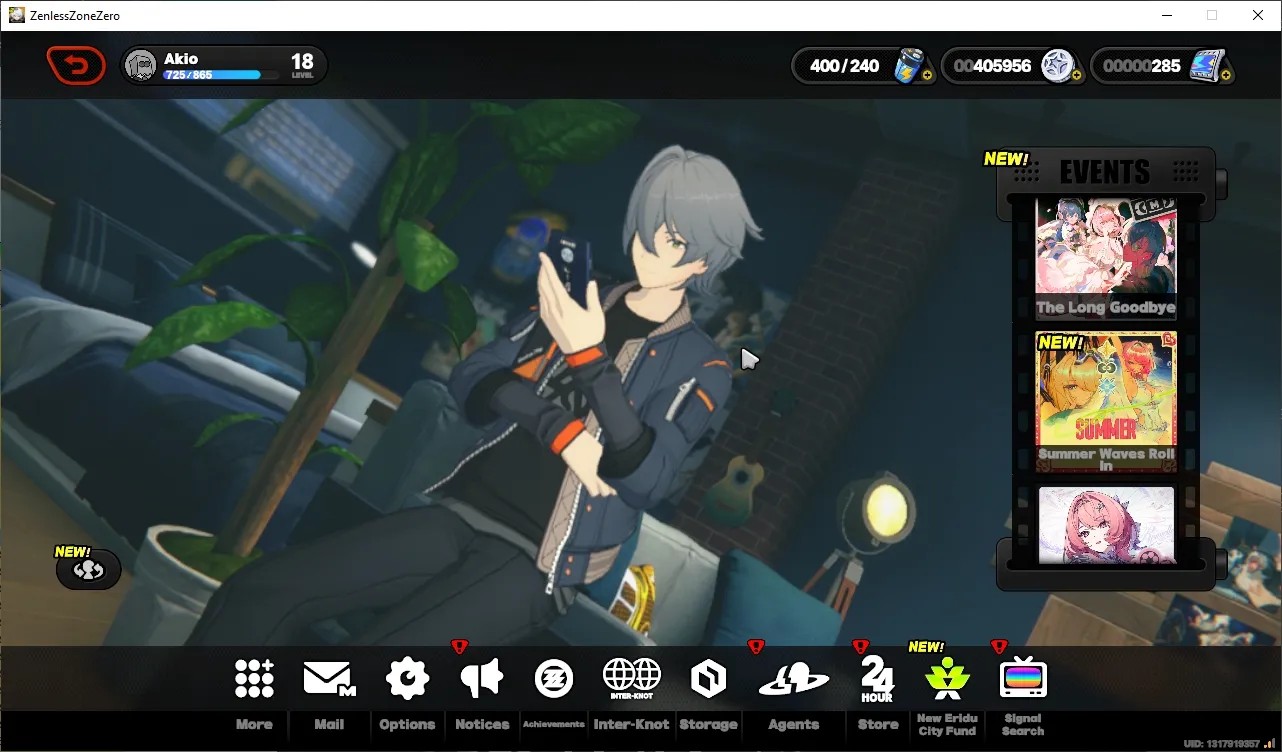
Task: Click the New Eridu City Fund label
Action: 946,725
